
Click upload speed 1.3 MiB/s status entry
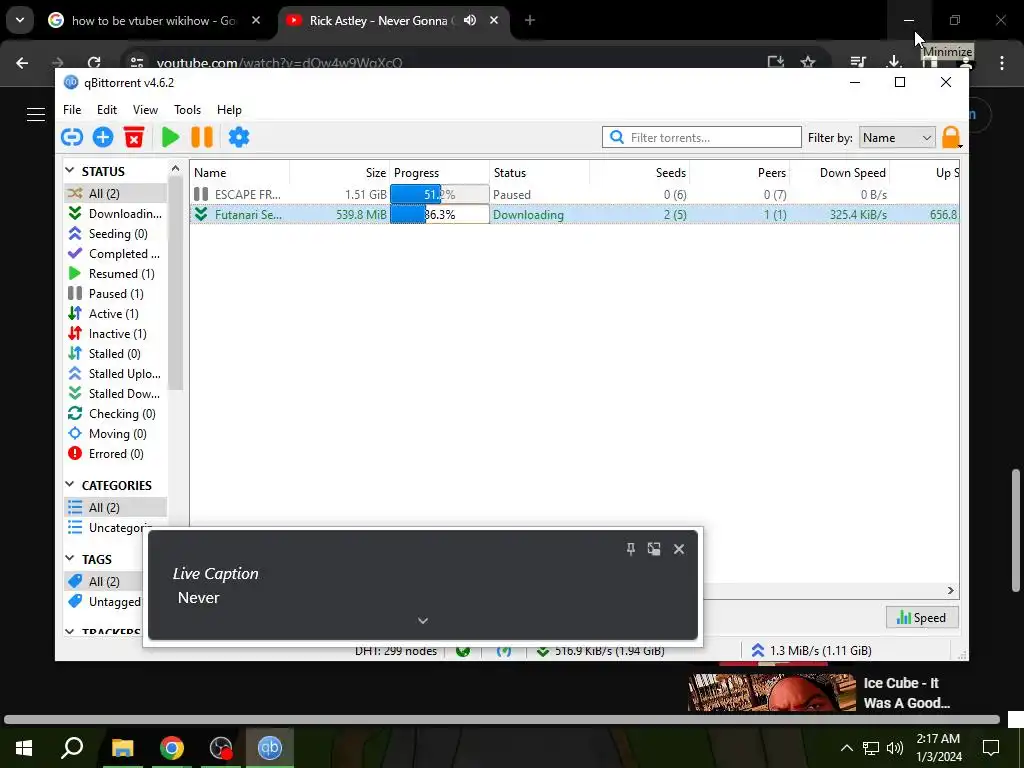(x=811, y=650)
